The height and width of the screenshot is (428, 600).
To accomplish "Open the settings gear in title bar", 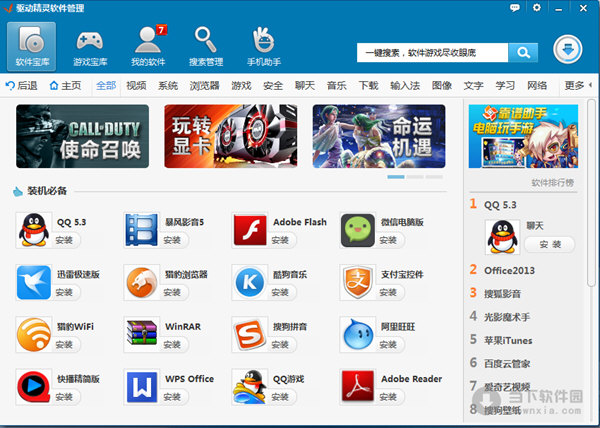I will pyautogui.click(x=537, y=8).
